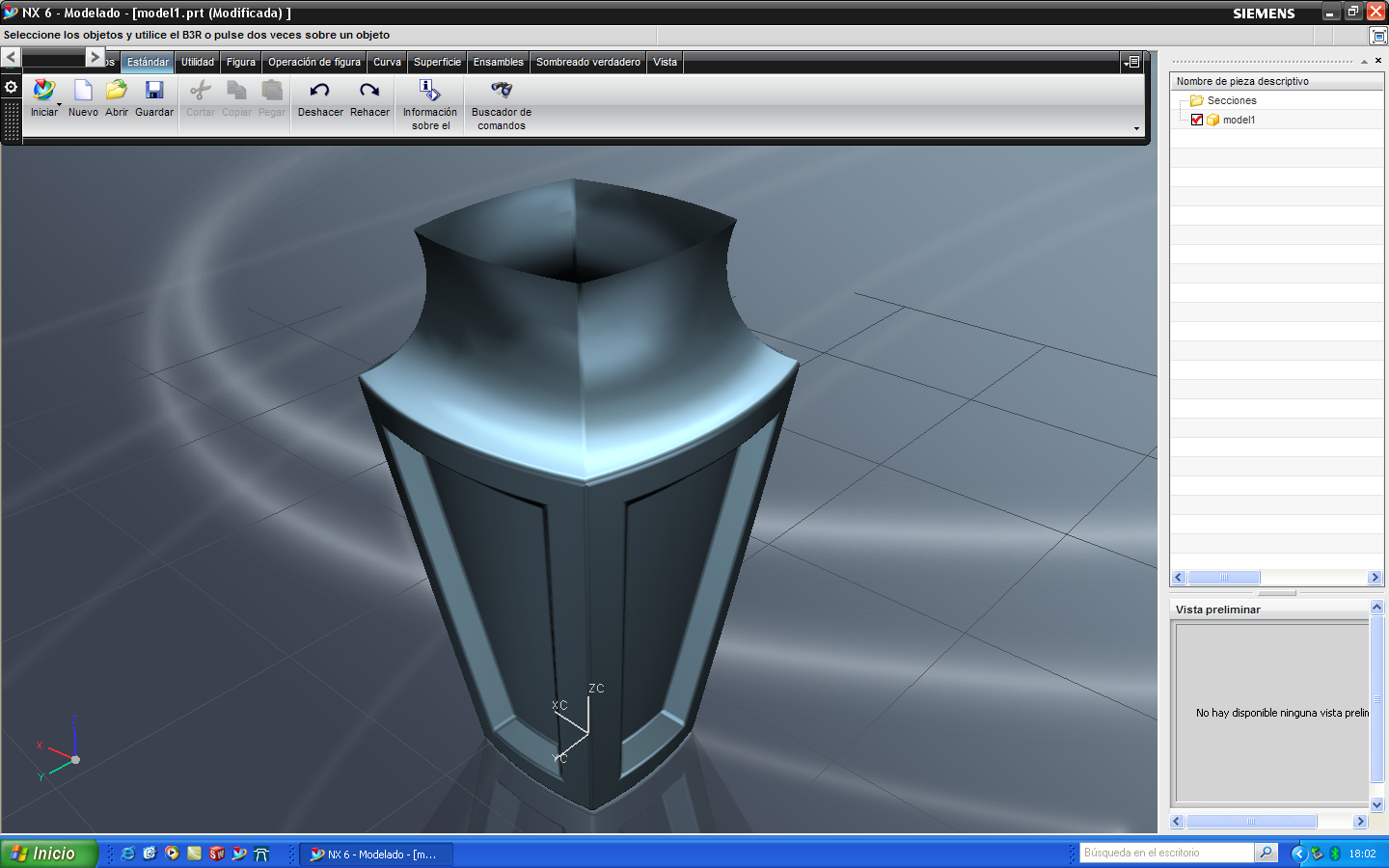Click the Iniciar application icon
The height and width of the screenshot is (868, 1389).
pyautogui.click(x=43, y=90)
